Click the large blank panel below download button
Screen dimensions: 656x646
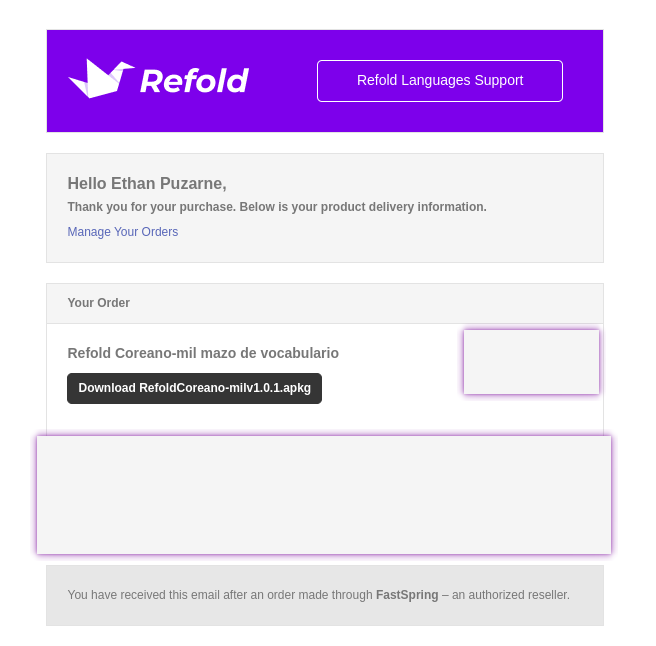323,495
